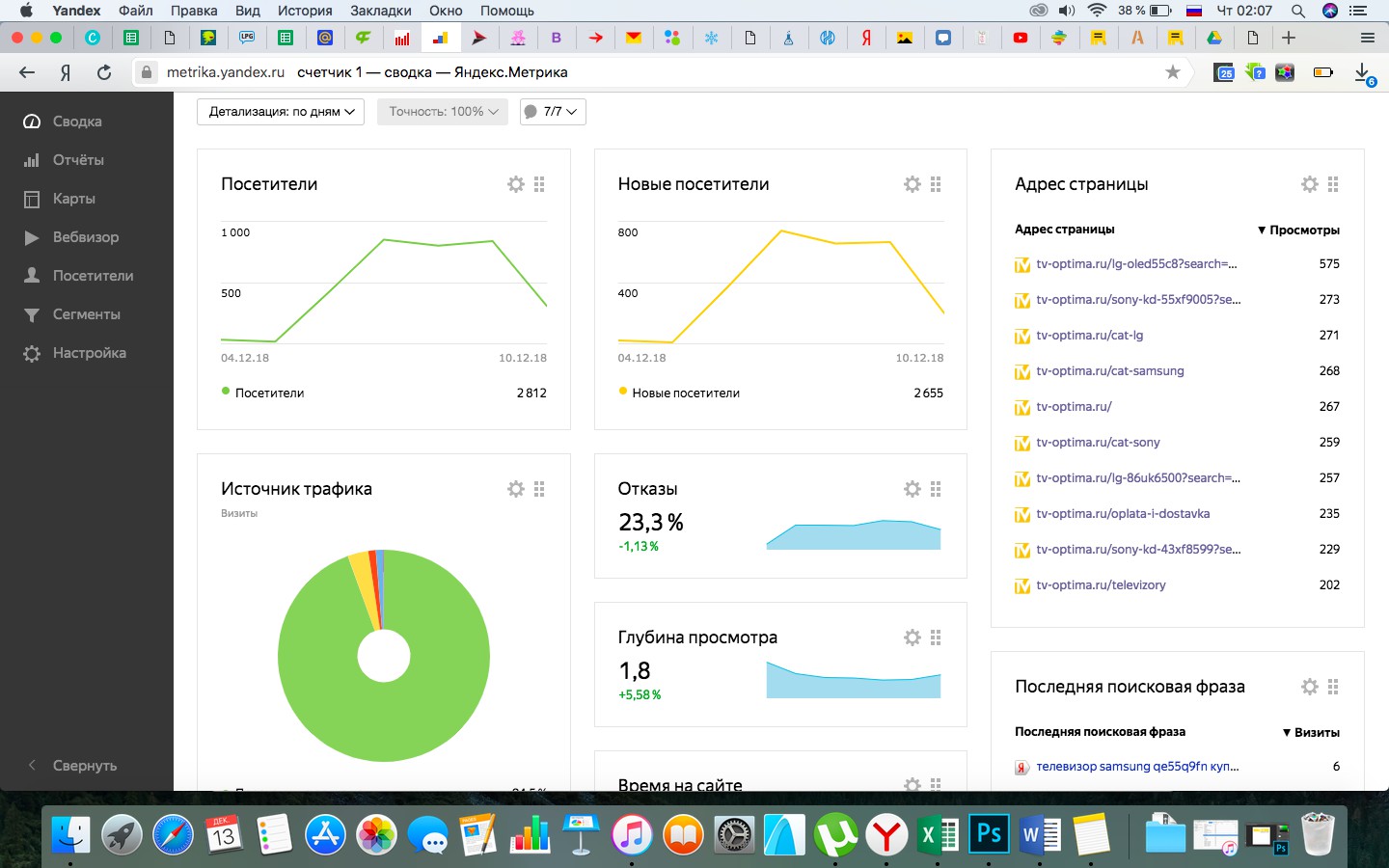Open Spotlight search in the menu bar
The image size is (1389, 868).
[x=1298, y=11]
